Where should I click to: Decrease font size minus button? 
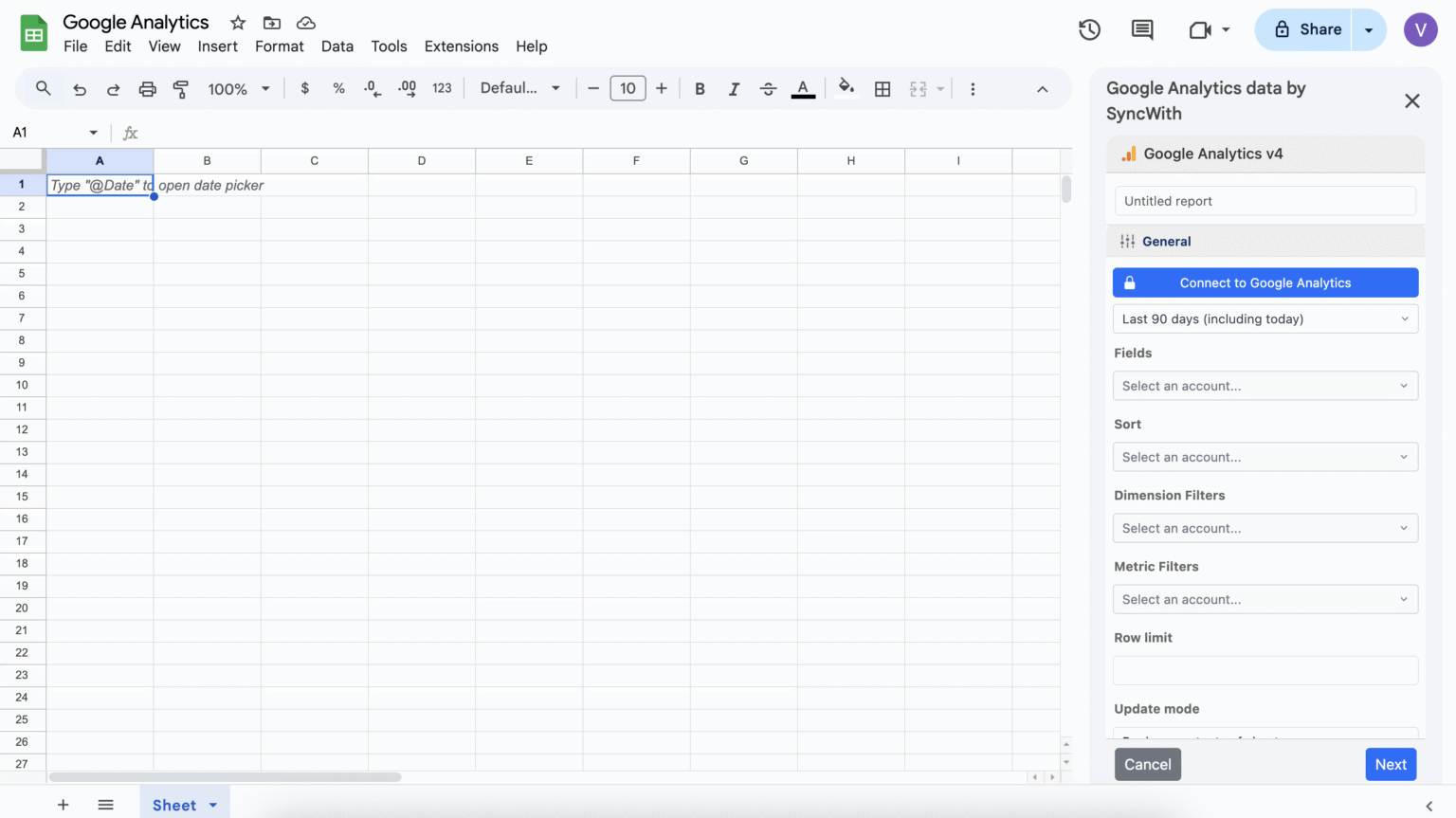[593, 88]
